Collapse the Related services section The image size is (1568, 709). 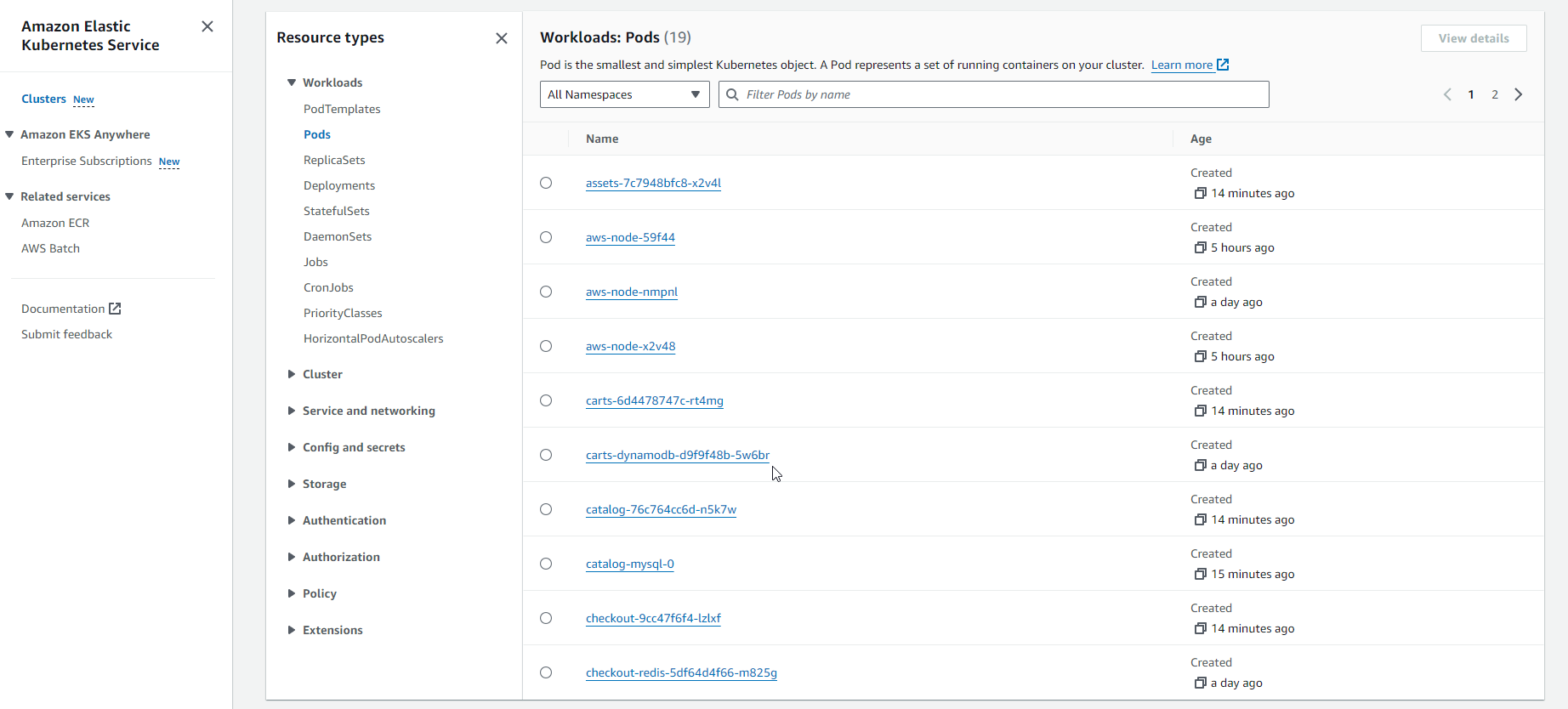[x=10, y=196]
